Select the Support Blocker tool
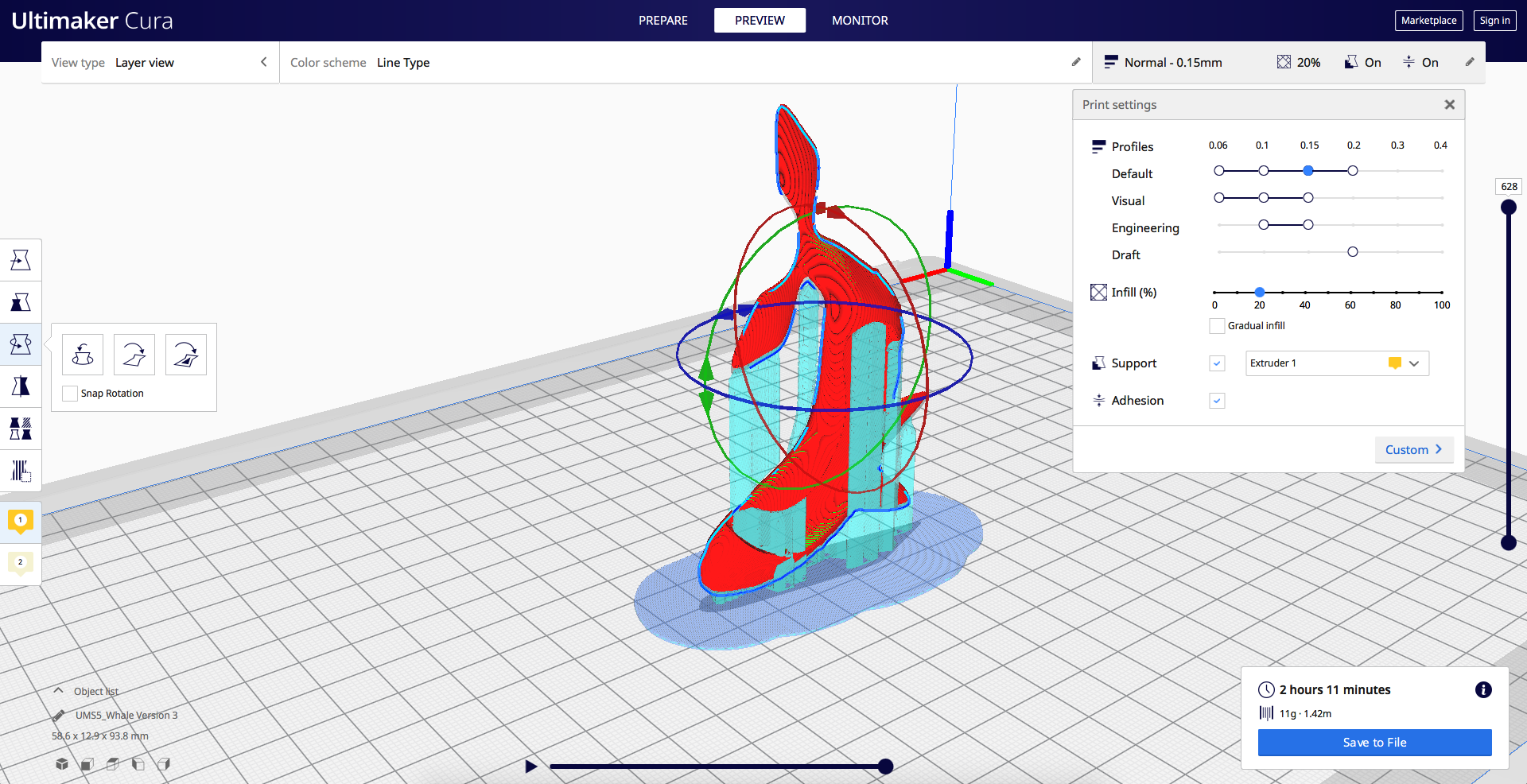1527x784 pixels. tap(21, 471)
